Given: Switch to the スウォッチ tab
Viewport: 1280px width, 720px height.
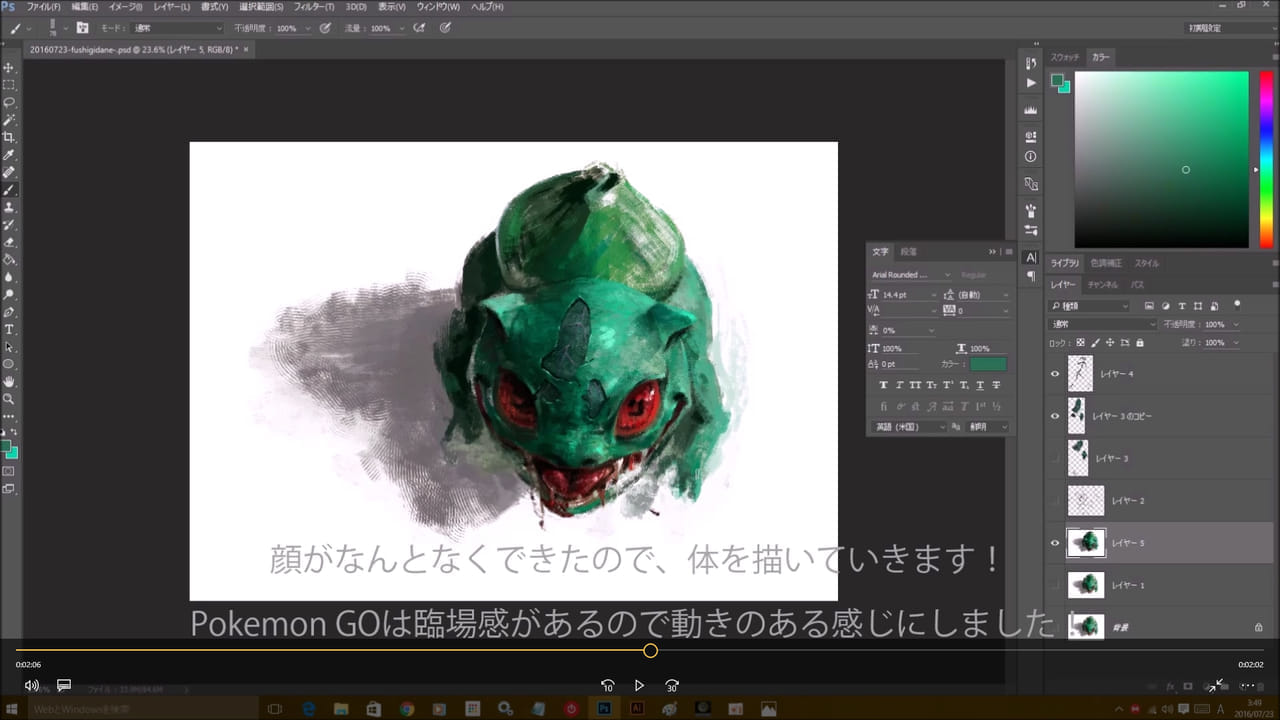Looking at the screenshot, I should (1065, 58).
